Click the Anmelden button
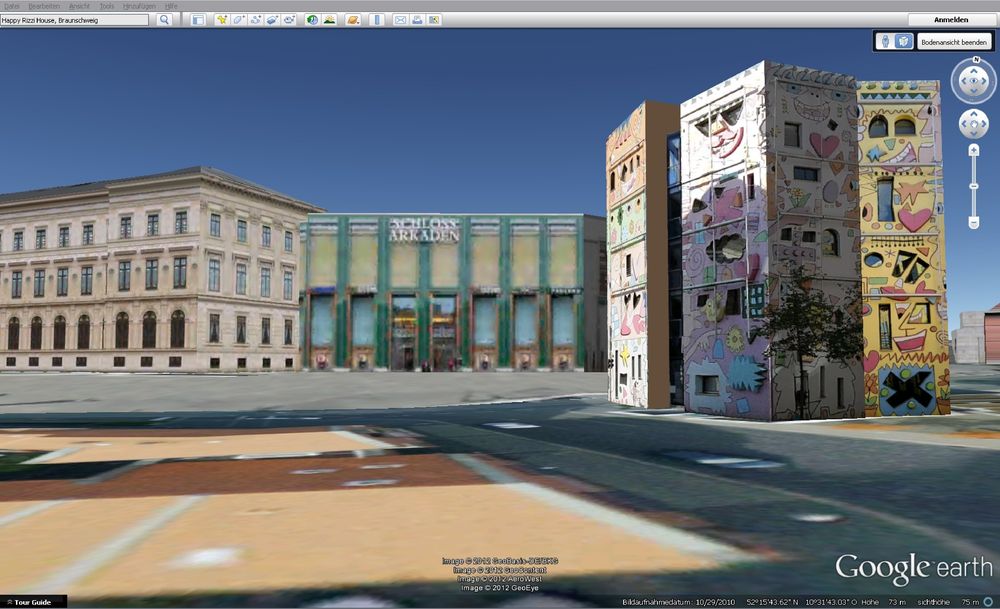 click(x=950, y=19)
